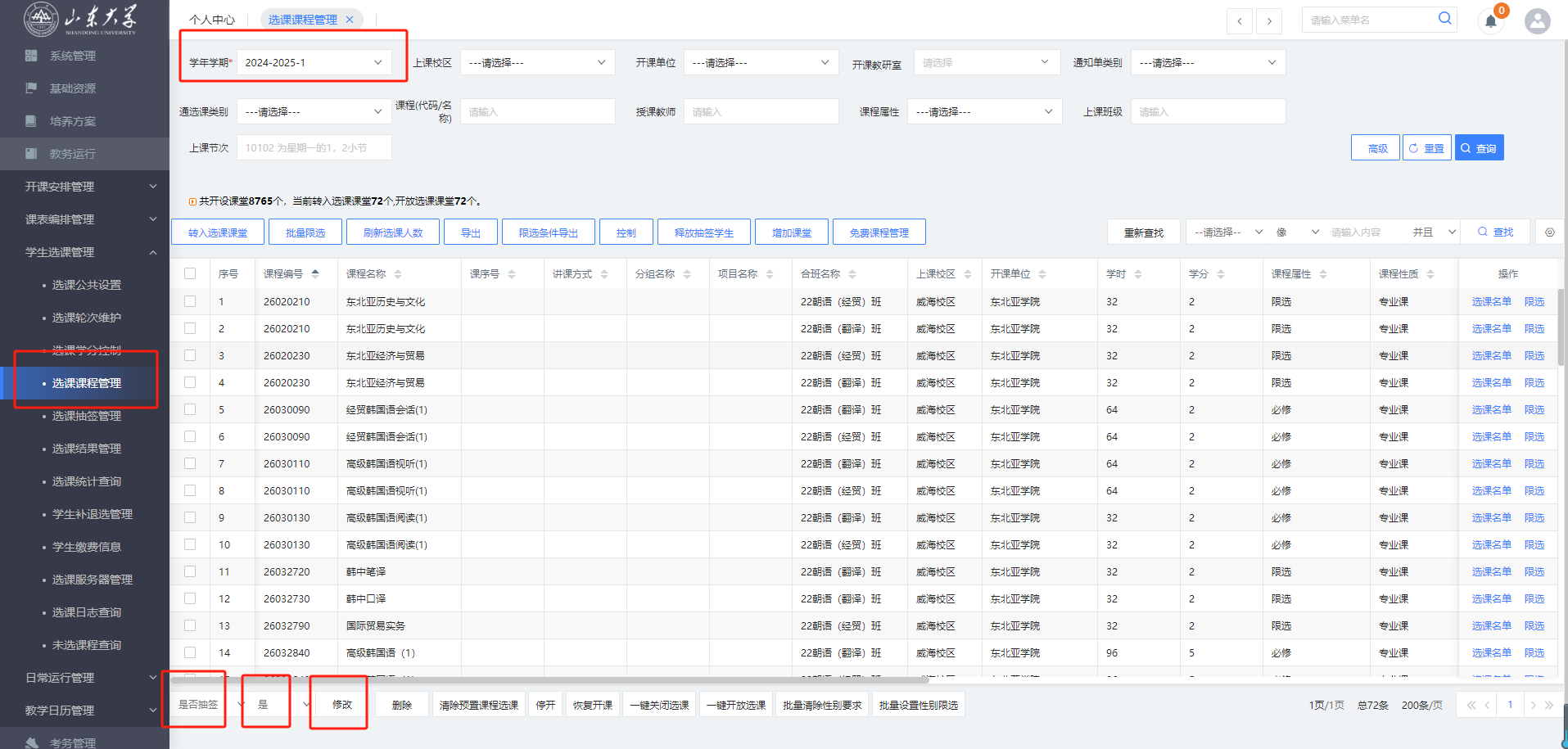The image size is (1568, 749).
Task: Expand the 上课校区 dropdown
Action: click(537, 63)
